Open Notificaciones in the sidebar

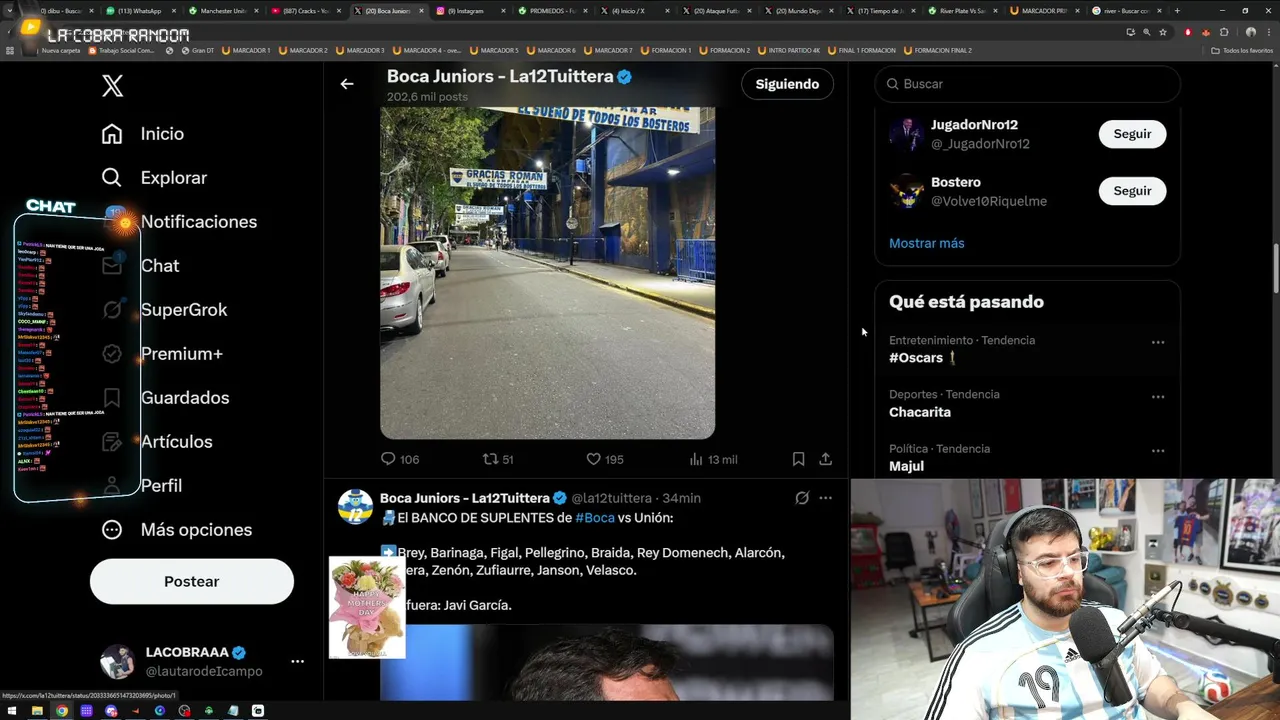(x=179, y=222)
